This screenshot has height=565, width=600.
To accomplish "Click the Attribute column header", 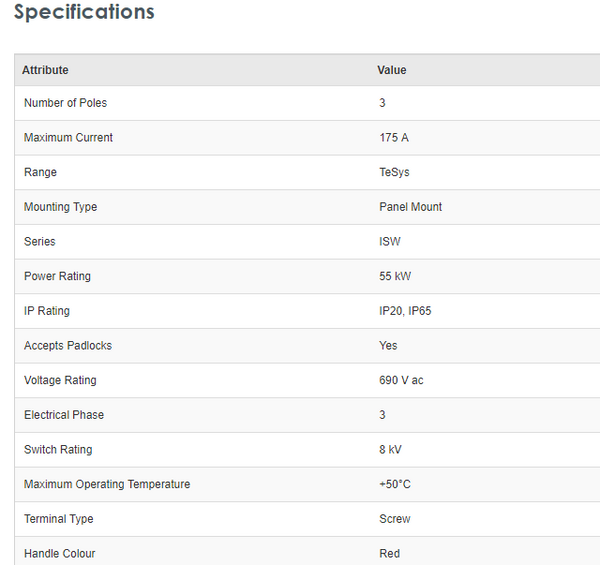I will click(x=45, y=70).
